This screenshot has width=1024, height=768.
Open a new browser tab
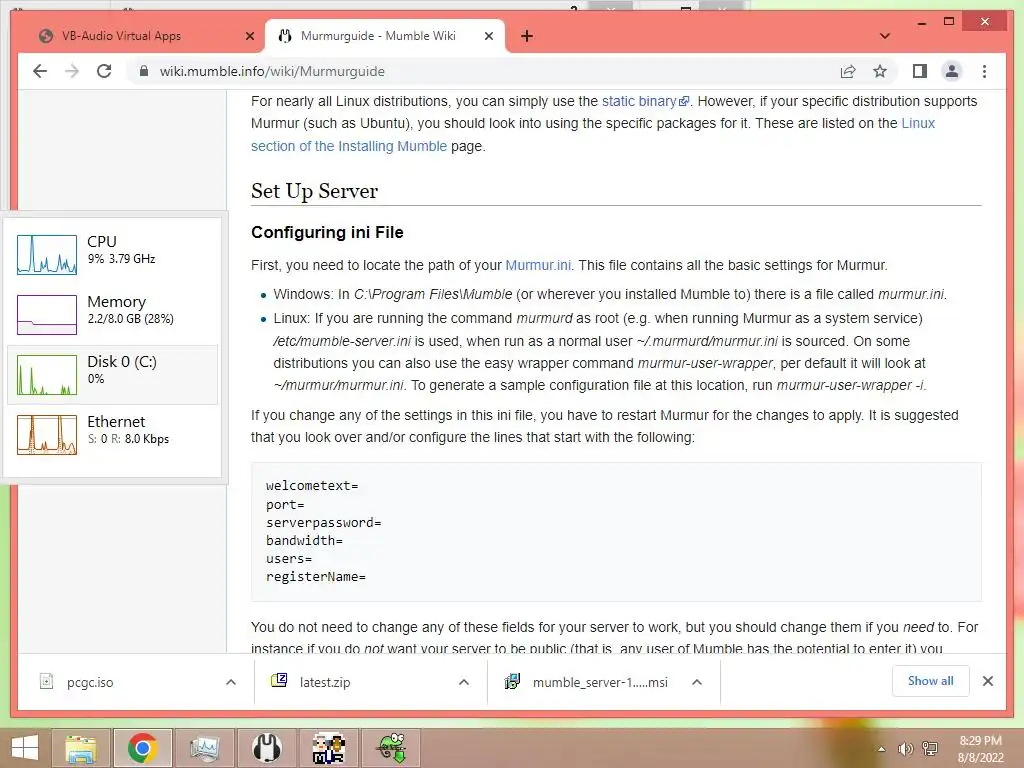pos(527,36)
